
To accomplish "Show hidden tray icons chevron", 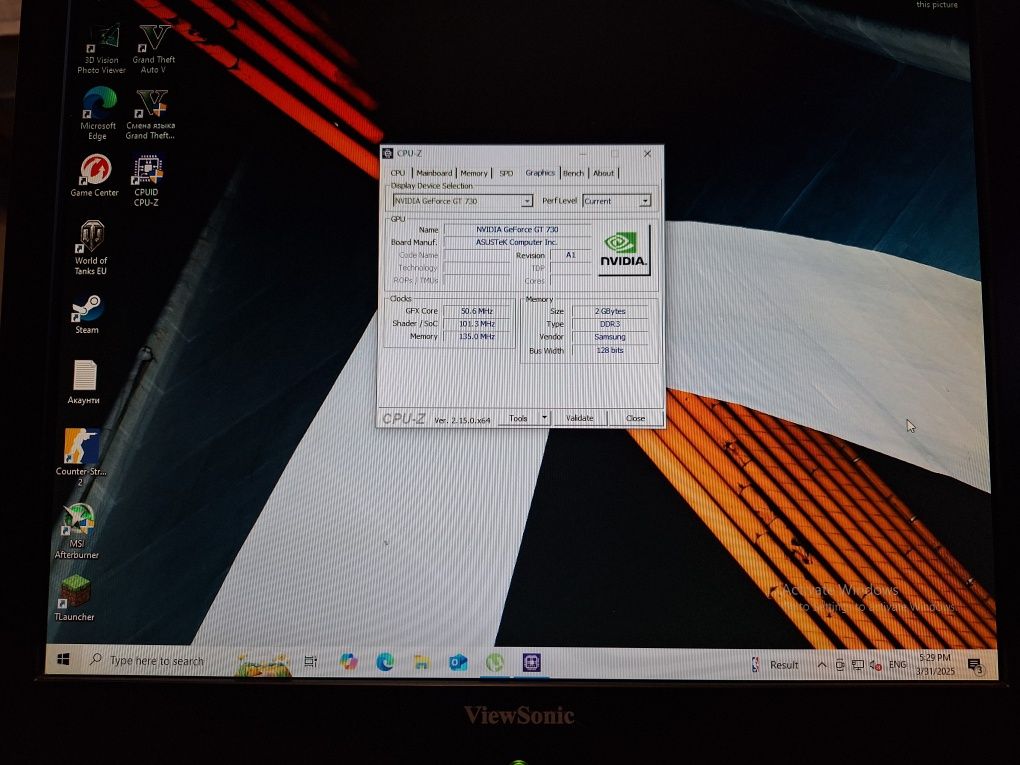I will (822, 665).
